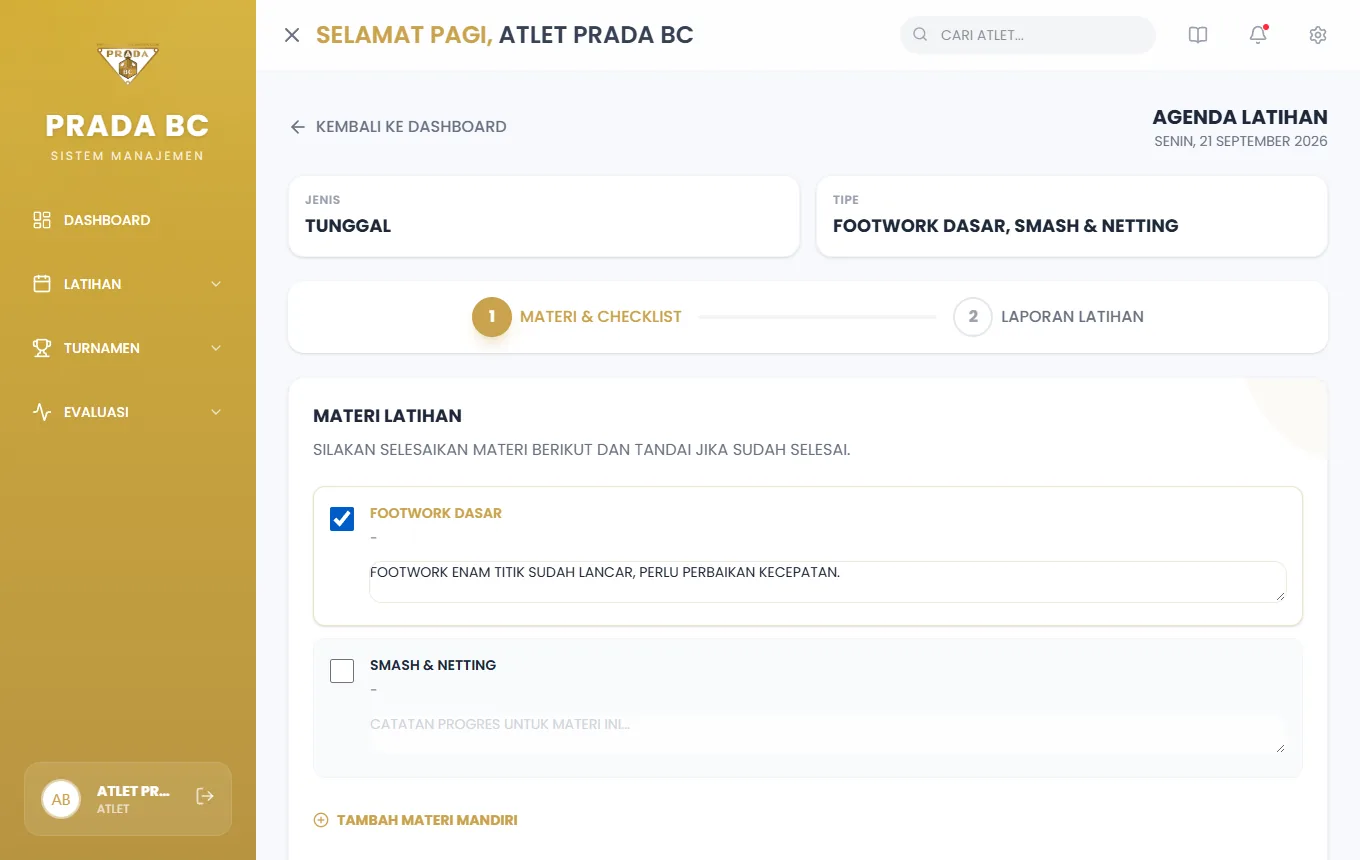Open the Evaluasi menu item
1360x860 pixels.
click(128, 412)
